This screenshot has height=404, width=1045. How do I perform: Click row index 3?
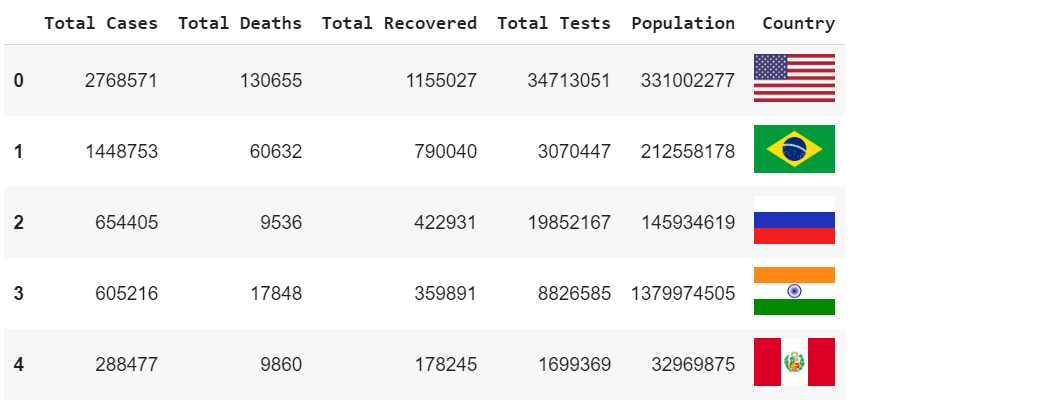tap(19, 294)
